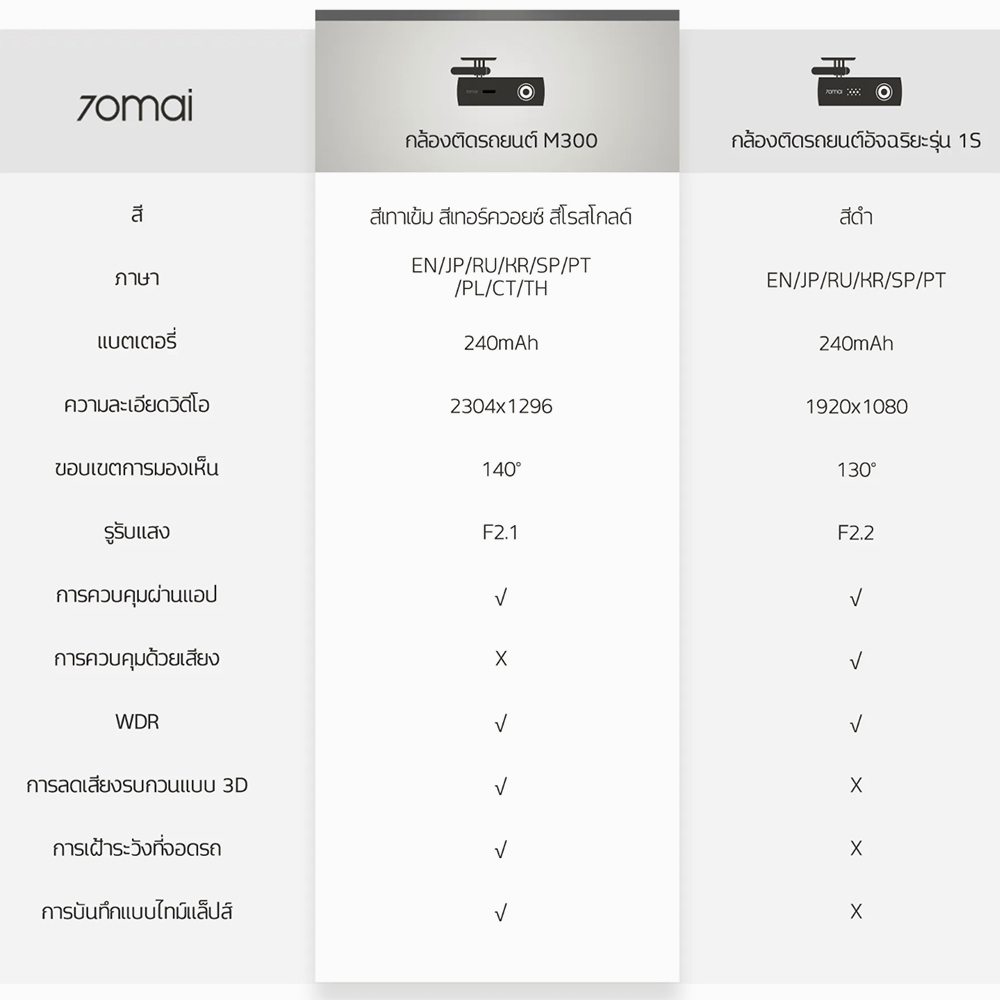Click M300 WDR checkmark

coord(501,723)
